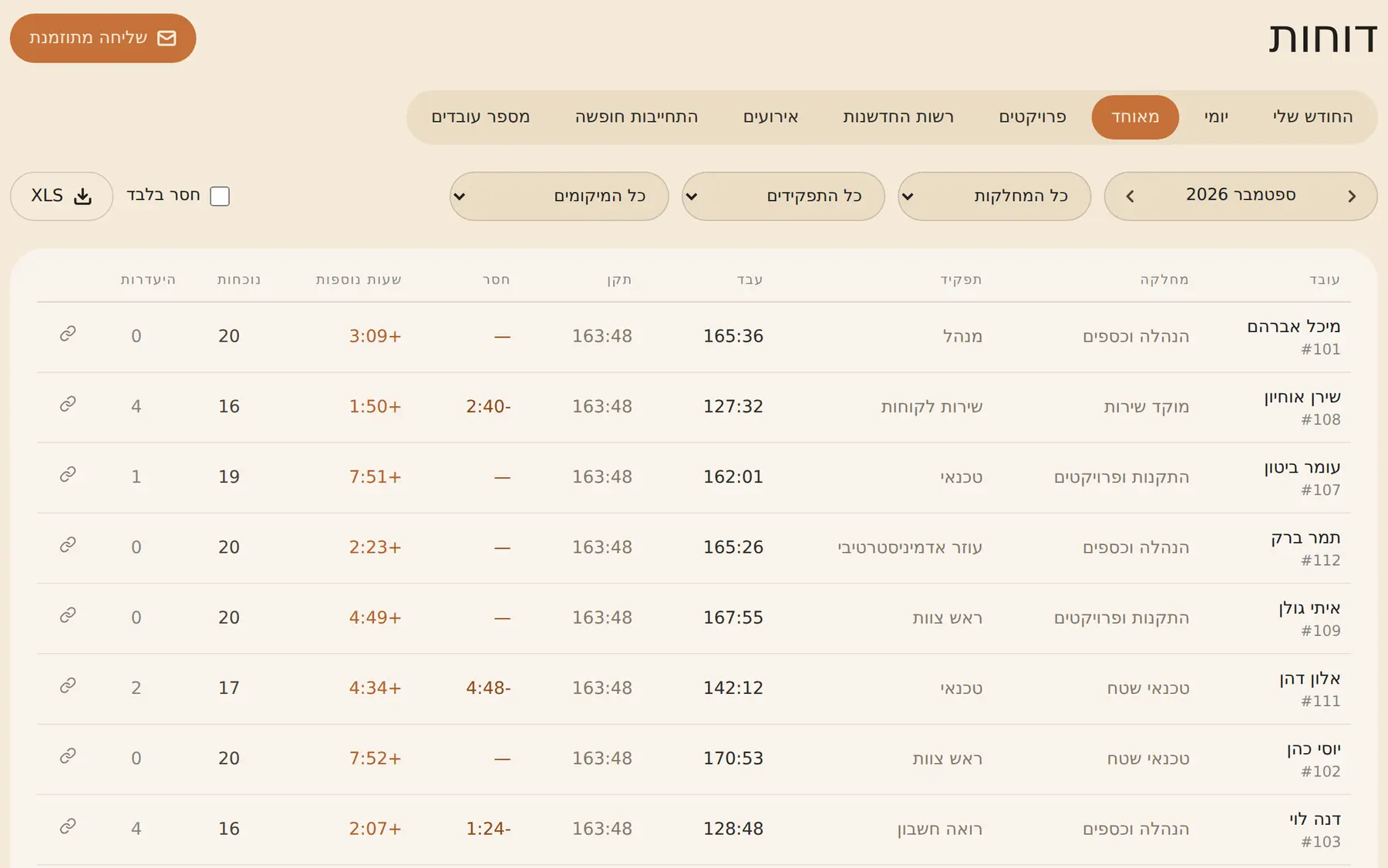Image resolution: width=1388 pixels, height=868 pixels.
Task: Open link icon for תמר ברק row
Action: (x=68, y=545)
